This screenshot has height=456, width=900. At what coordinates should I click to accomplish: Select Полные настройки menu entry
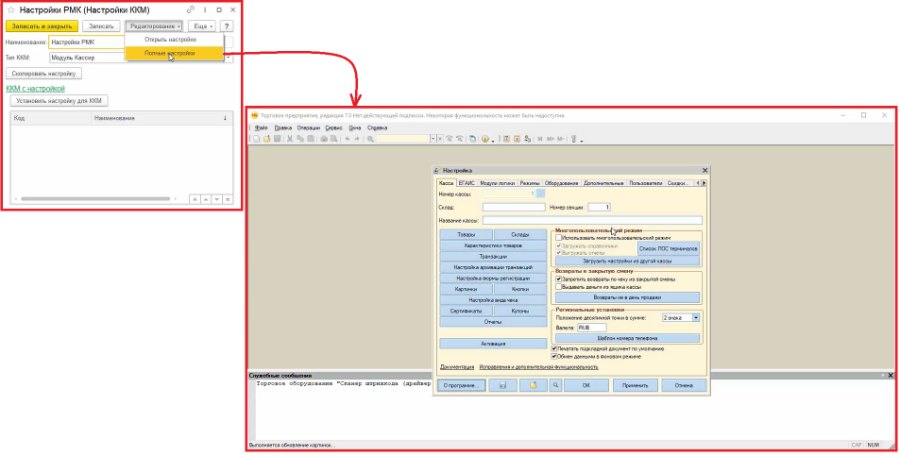click(x=174, y=53)
